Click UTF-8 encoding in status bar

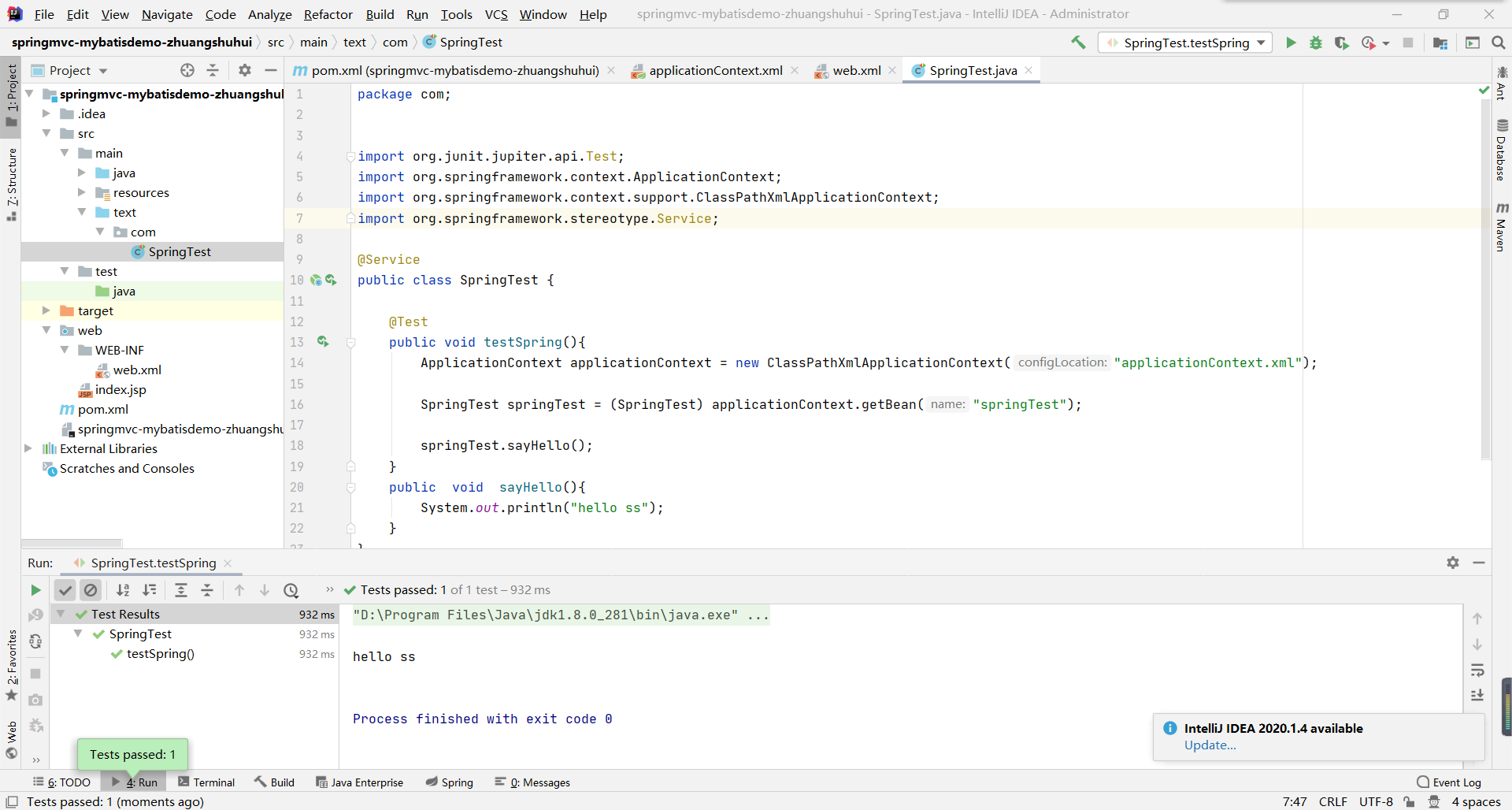(1376, 801)
